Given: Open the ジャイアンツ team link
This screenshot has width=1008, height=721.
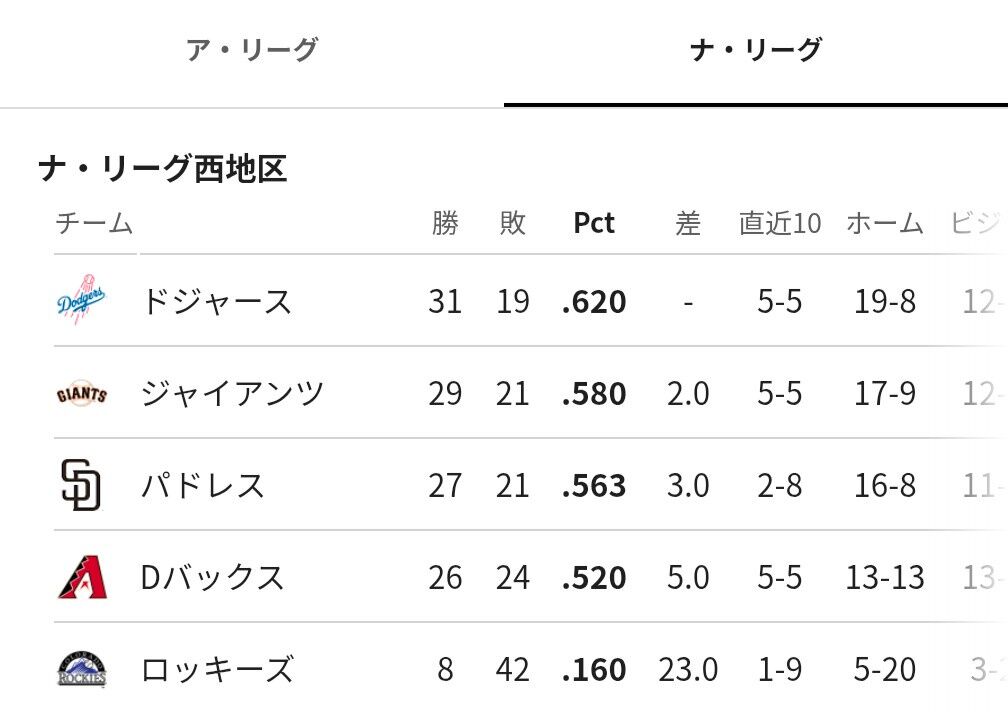Looking at the screenshot, I should 233,393.
